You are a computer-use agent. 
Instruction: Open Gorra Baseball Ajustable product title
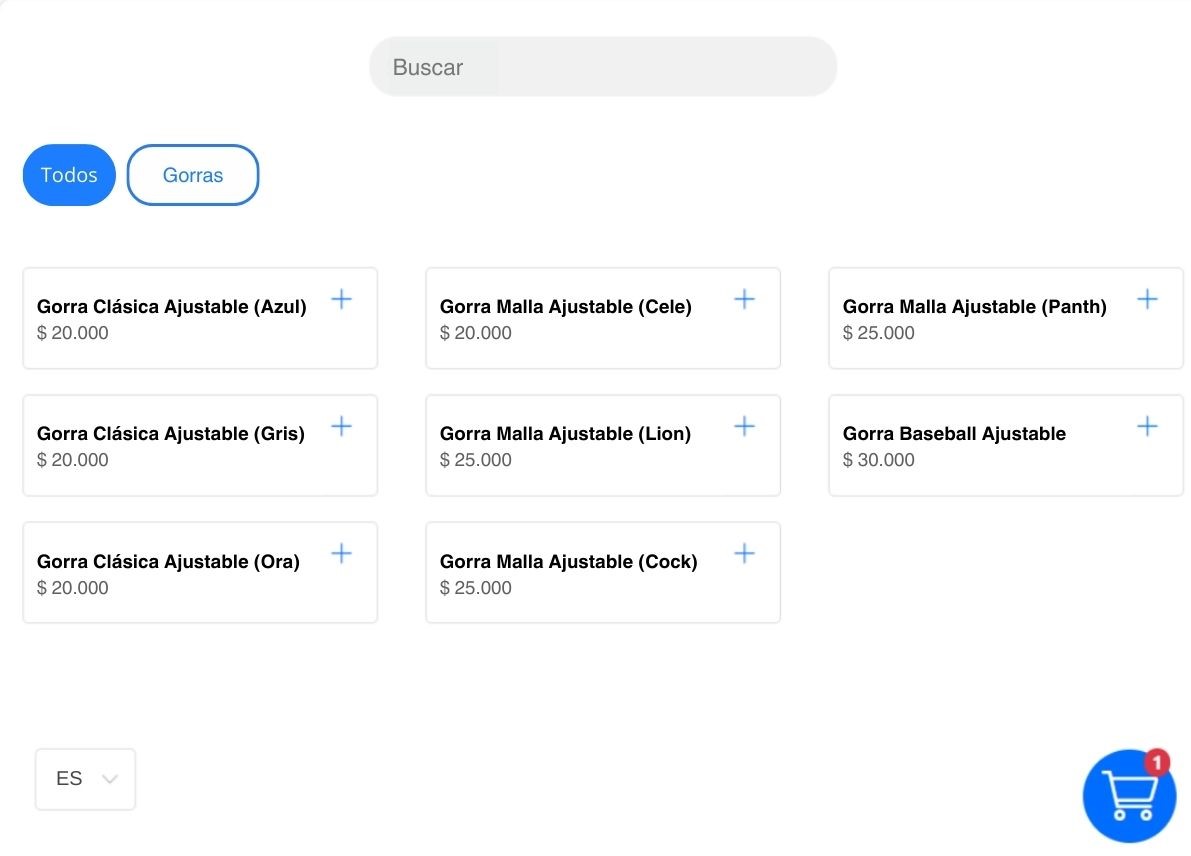954,434
